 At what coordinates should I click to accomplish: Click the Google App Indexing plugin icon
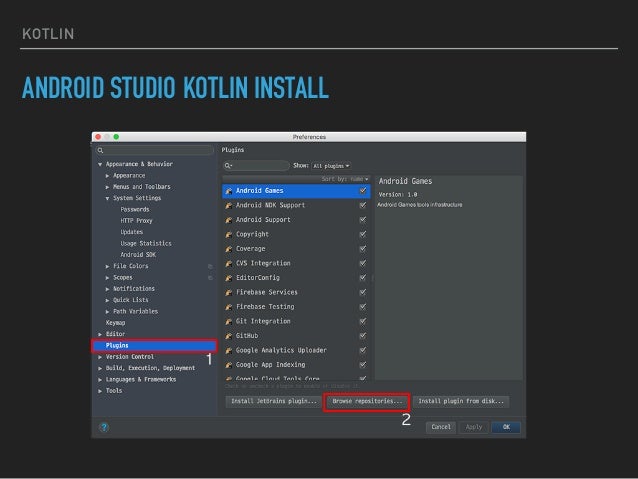[229, 365]
